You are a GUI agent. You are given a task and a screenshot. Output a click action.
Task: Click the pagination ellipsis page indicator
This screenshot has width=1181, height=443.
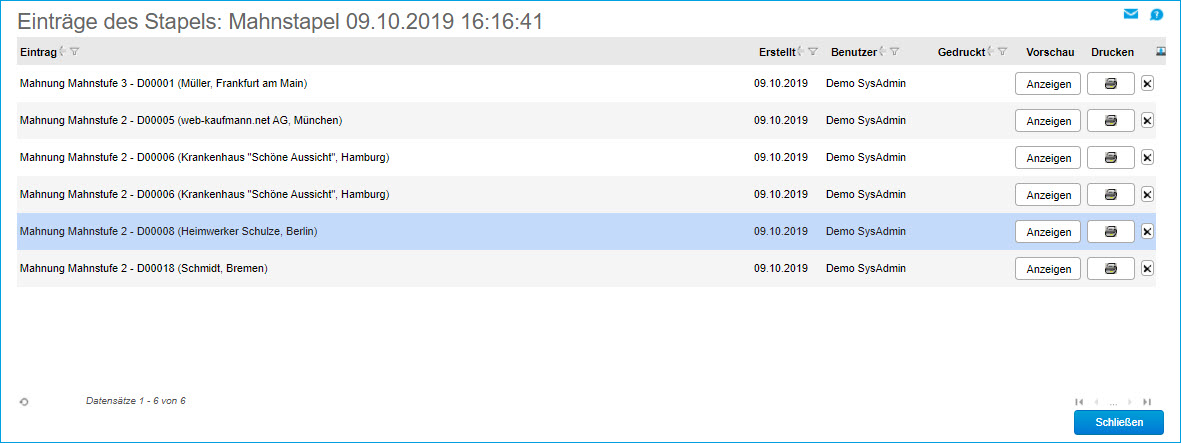tap(1113, 403)
